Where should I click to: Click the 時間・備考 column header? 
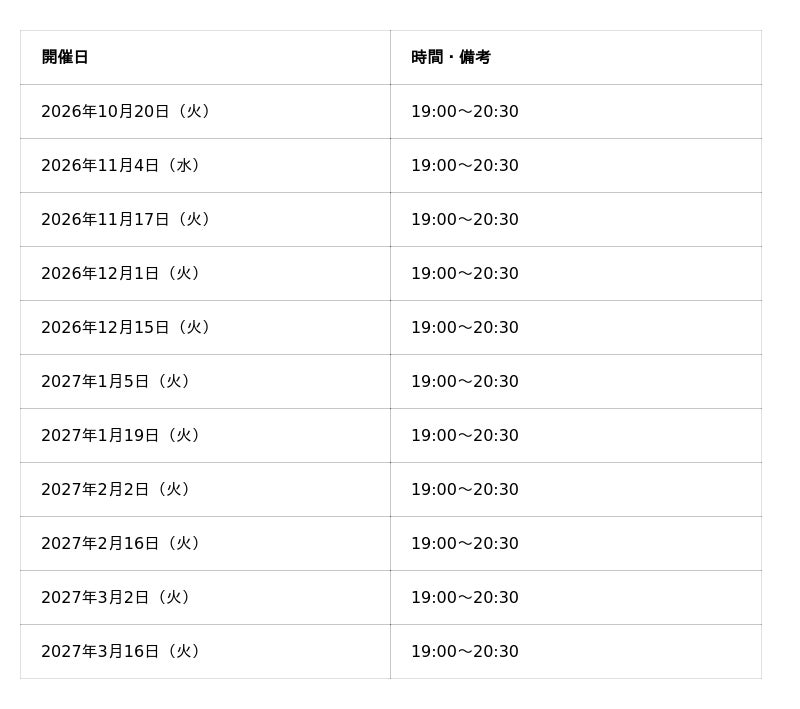[576, 57]
